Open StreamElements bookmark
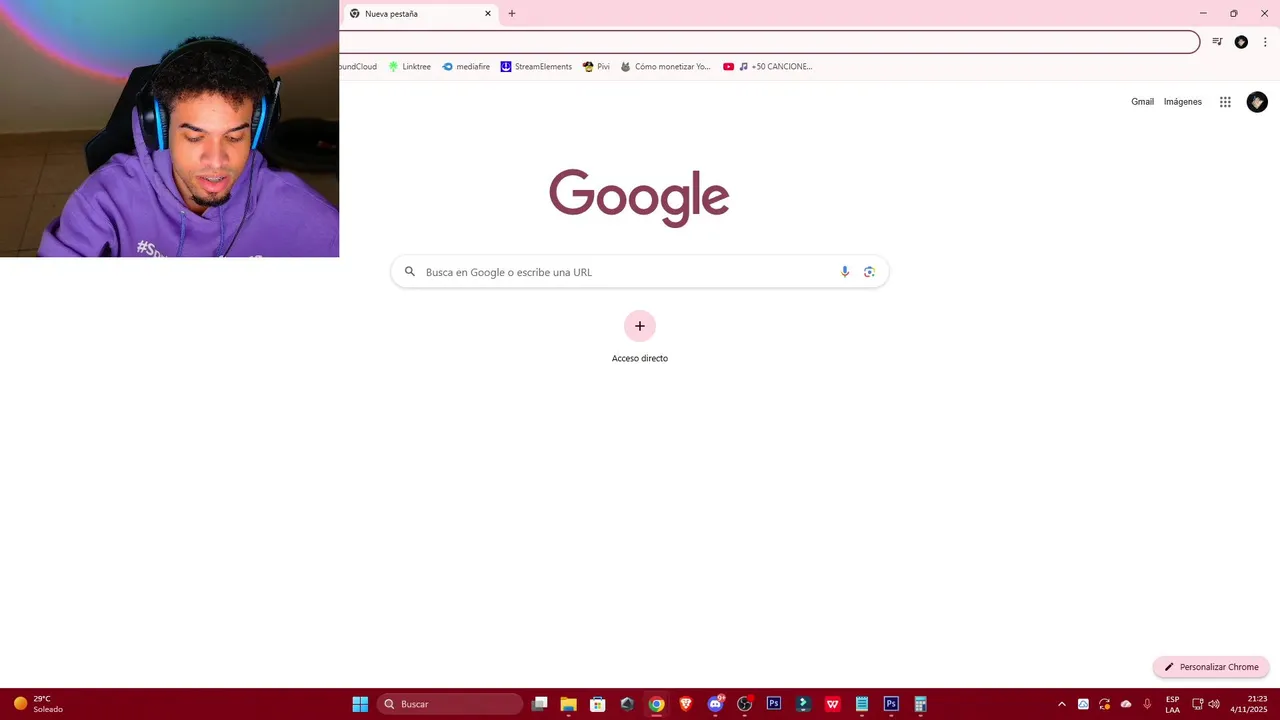This screenshot has height=720, width=1280. point(537,67)
